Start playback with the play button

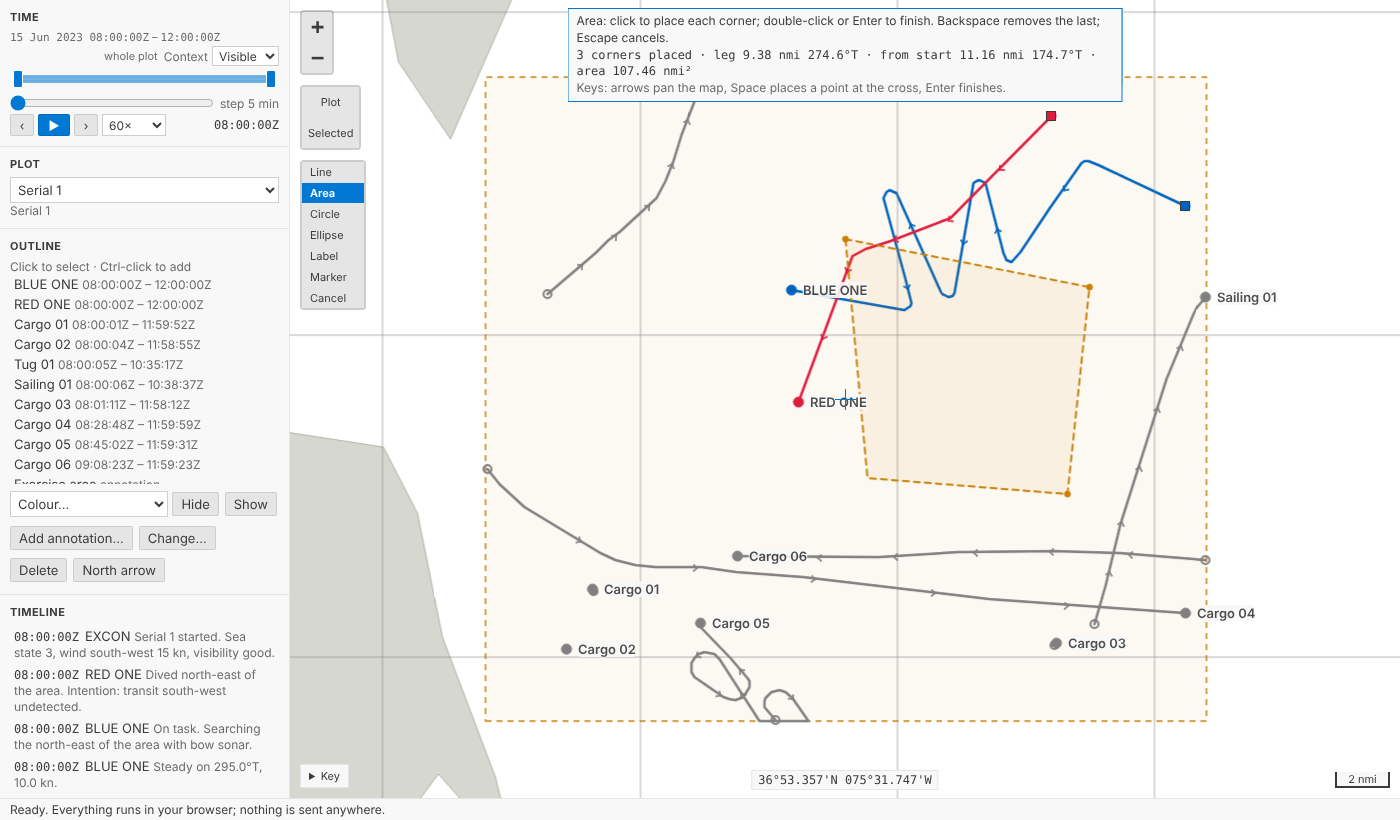click(x=54, y=125)
